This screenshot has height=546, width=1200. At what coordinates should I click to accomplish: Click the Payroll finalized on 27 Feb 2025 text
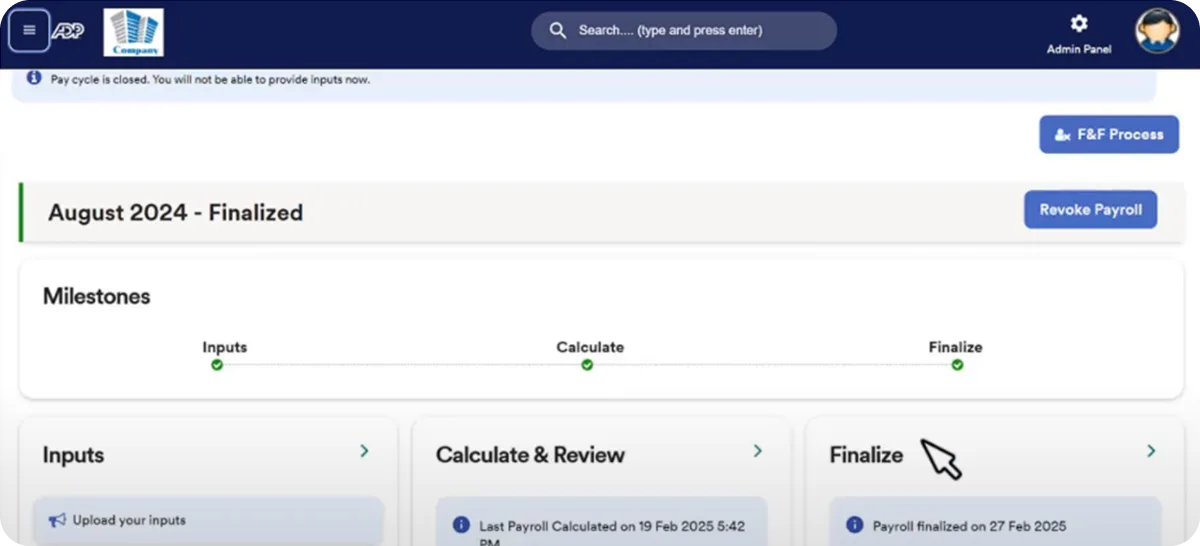click(969, 525)
